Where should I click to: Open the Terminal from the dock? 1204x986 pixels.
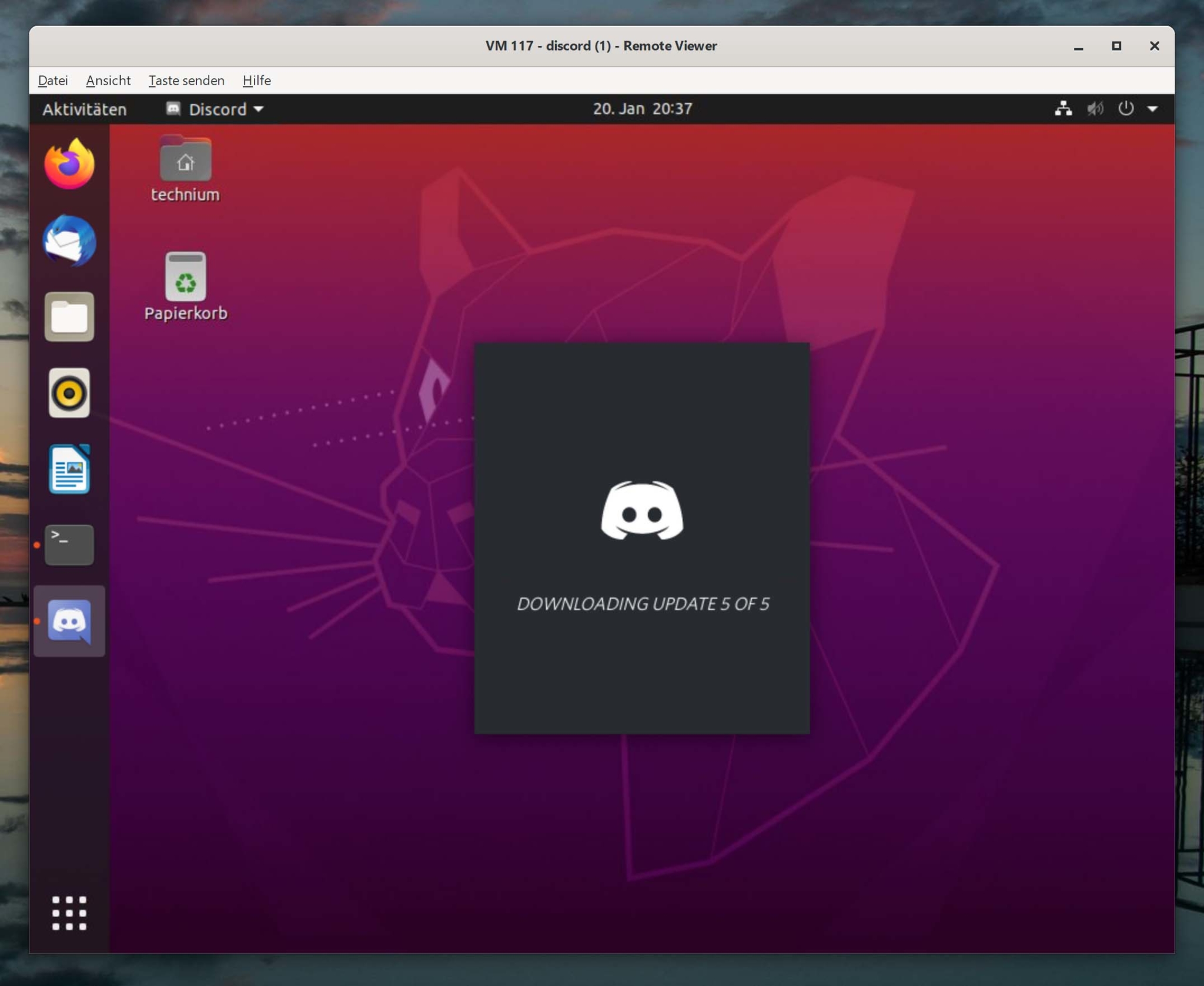tap(69, 544)
